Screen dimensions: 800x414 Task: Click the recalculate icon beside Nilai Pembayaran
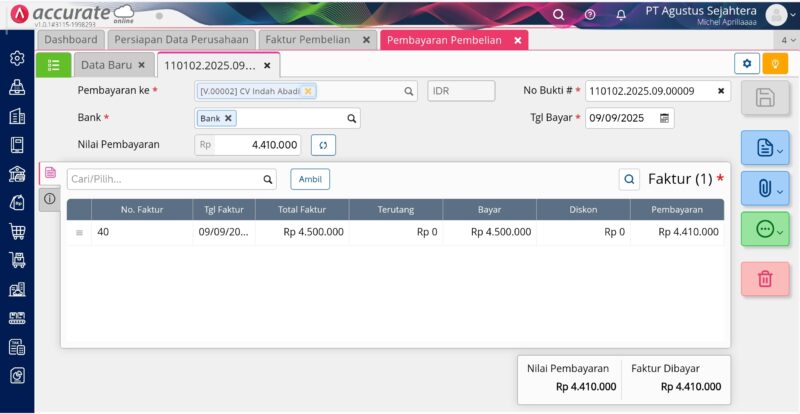point(323,145)
